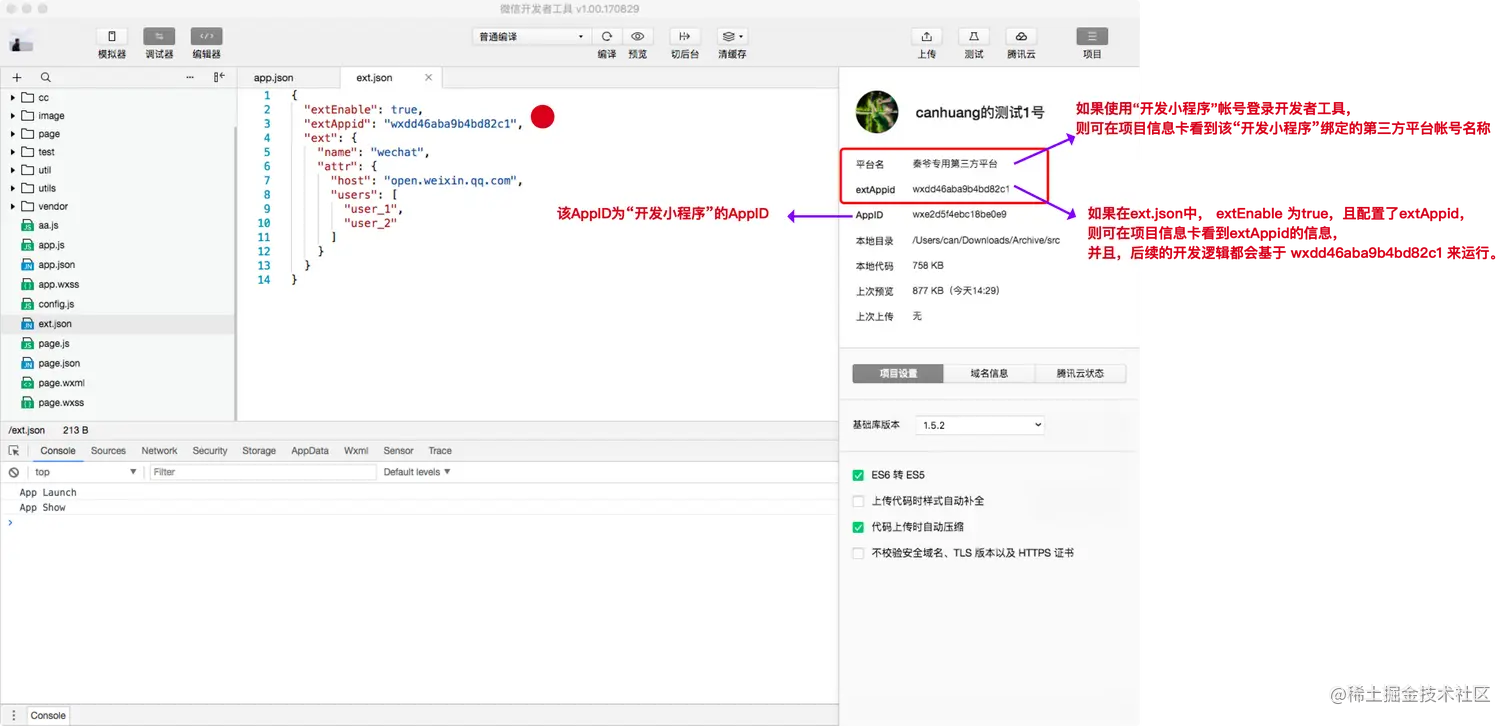Click the user avatar in toolbar

point(22,41)
